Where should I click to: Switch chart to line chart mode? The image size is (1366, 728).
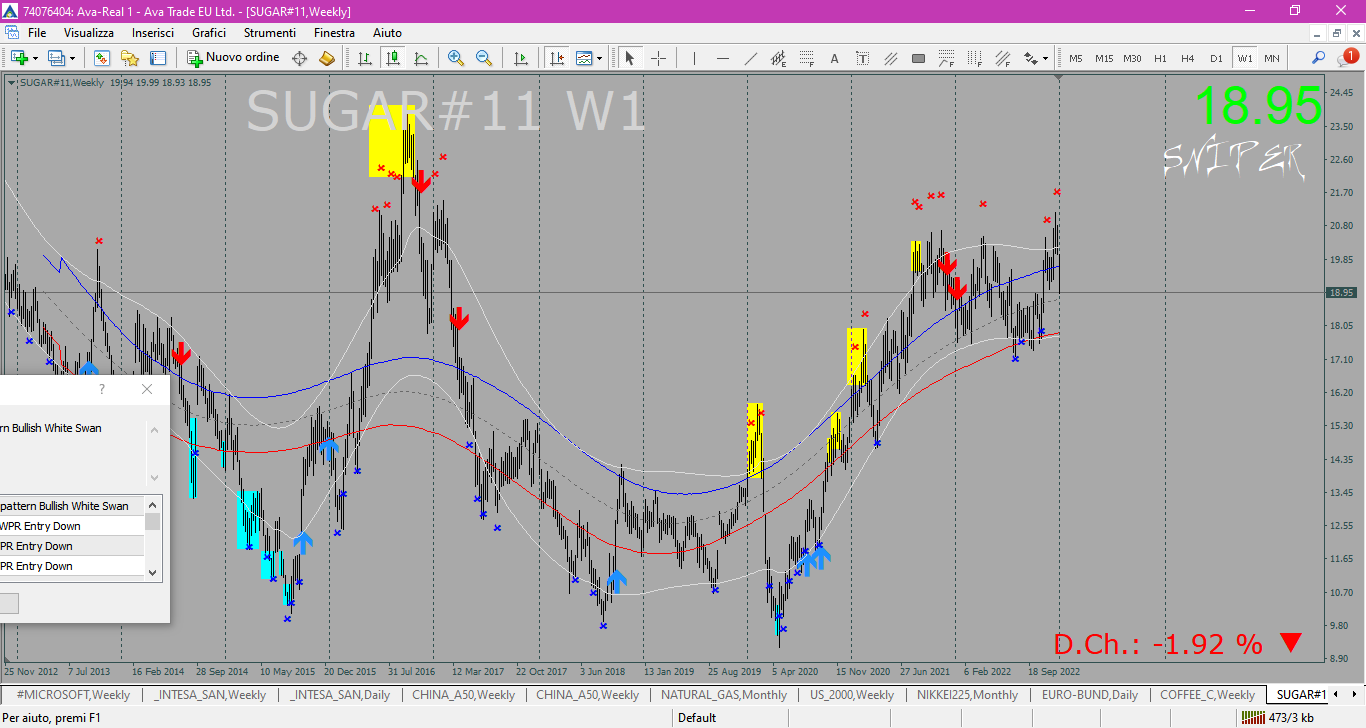(421, 58)
